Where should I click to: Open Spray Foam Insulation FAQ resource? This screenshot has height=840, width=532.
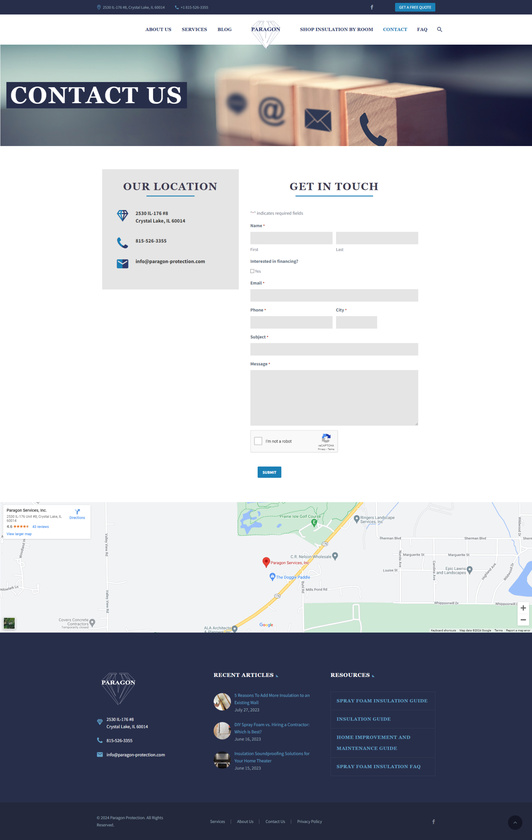378,767
